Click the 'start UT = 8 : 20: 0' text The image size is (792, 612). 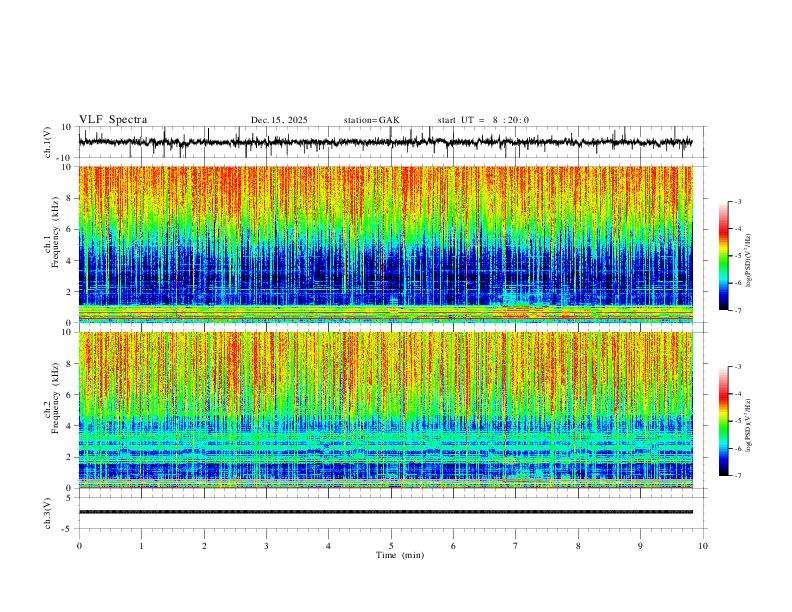point(483,120)
